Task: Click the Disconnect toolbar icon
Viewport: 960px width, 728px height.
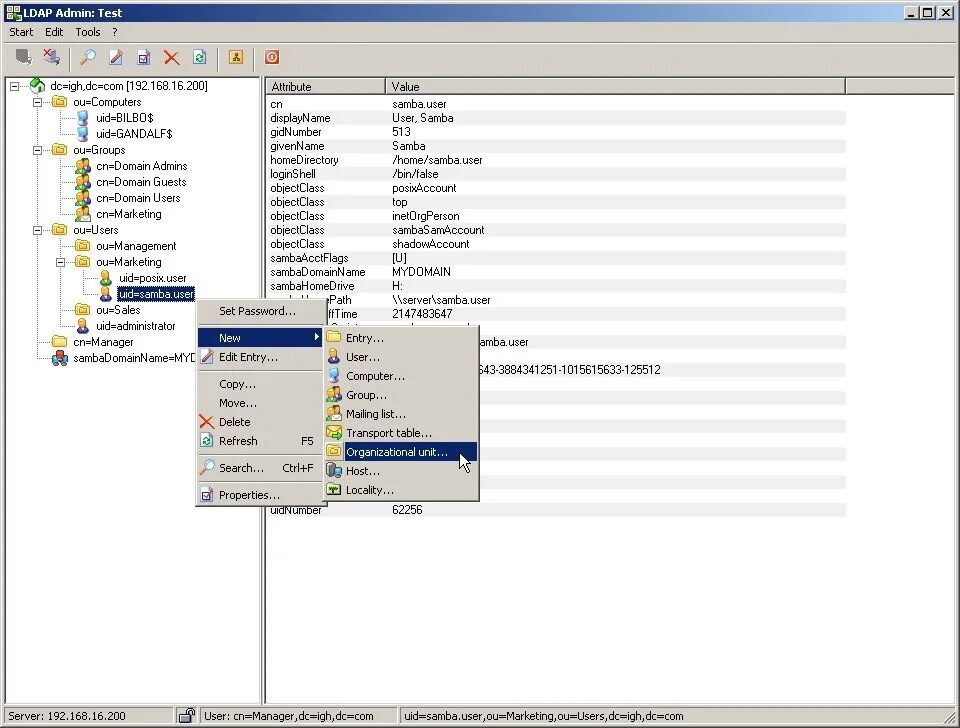Action: tap(52, 58)
